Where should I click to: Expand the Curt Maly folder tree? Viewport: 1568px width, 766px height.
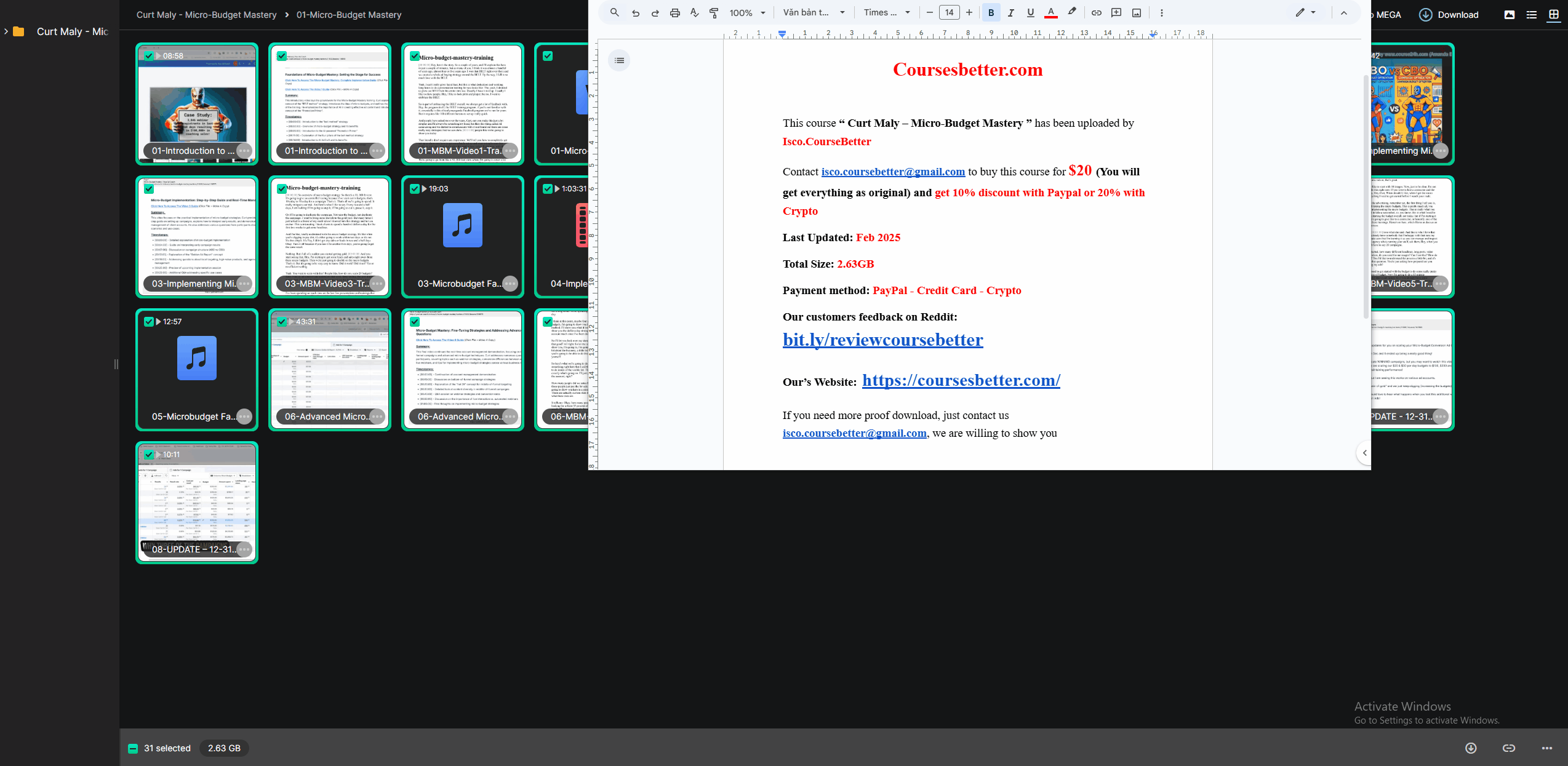6,31
